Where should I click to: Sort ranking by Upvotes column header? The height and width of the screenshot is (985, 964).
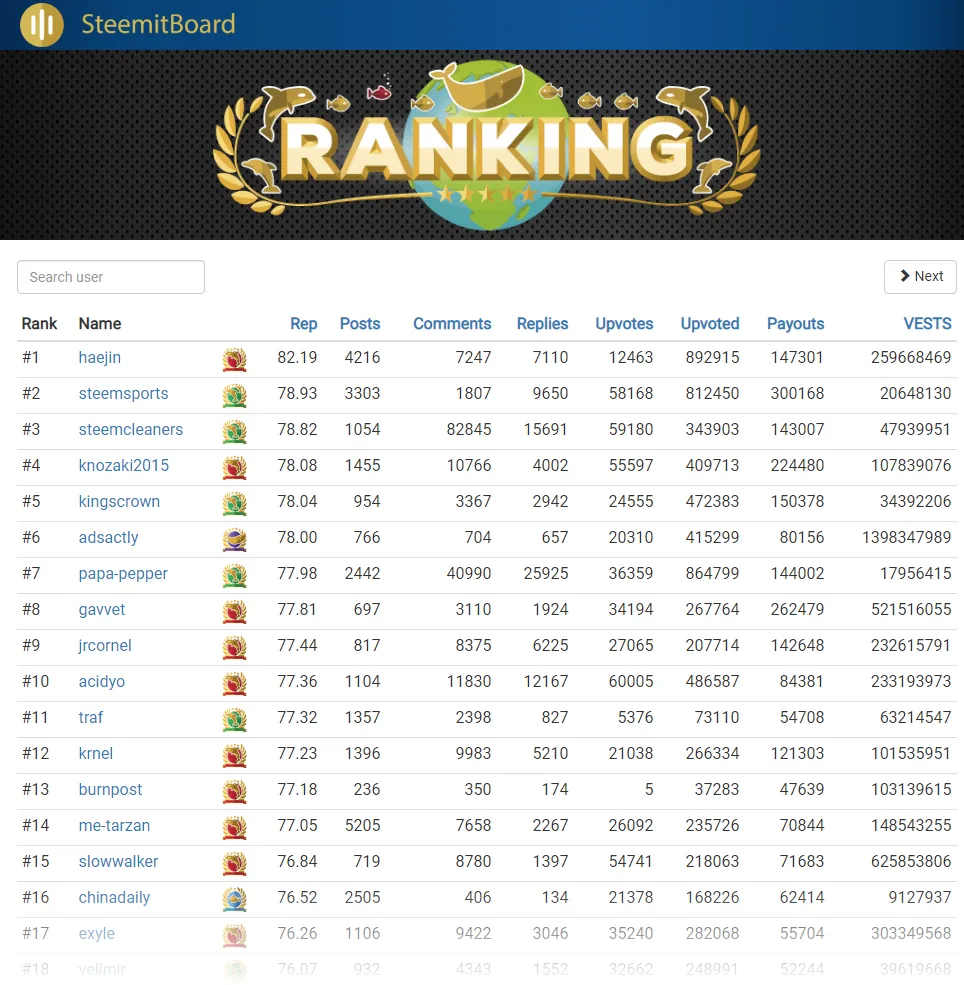pyautogui.click(x=624, y=324)
